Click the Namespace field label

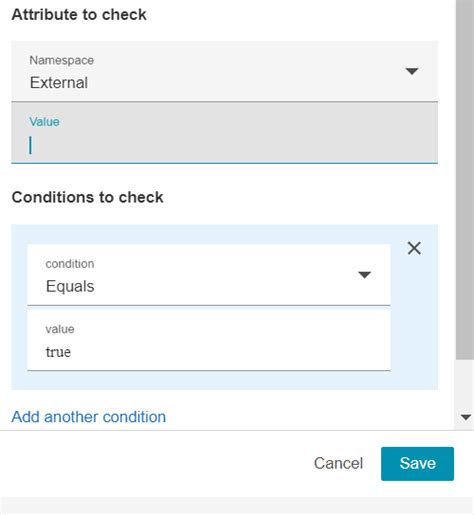(62, 60)
